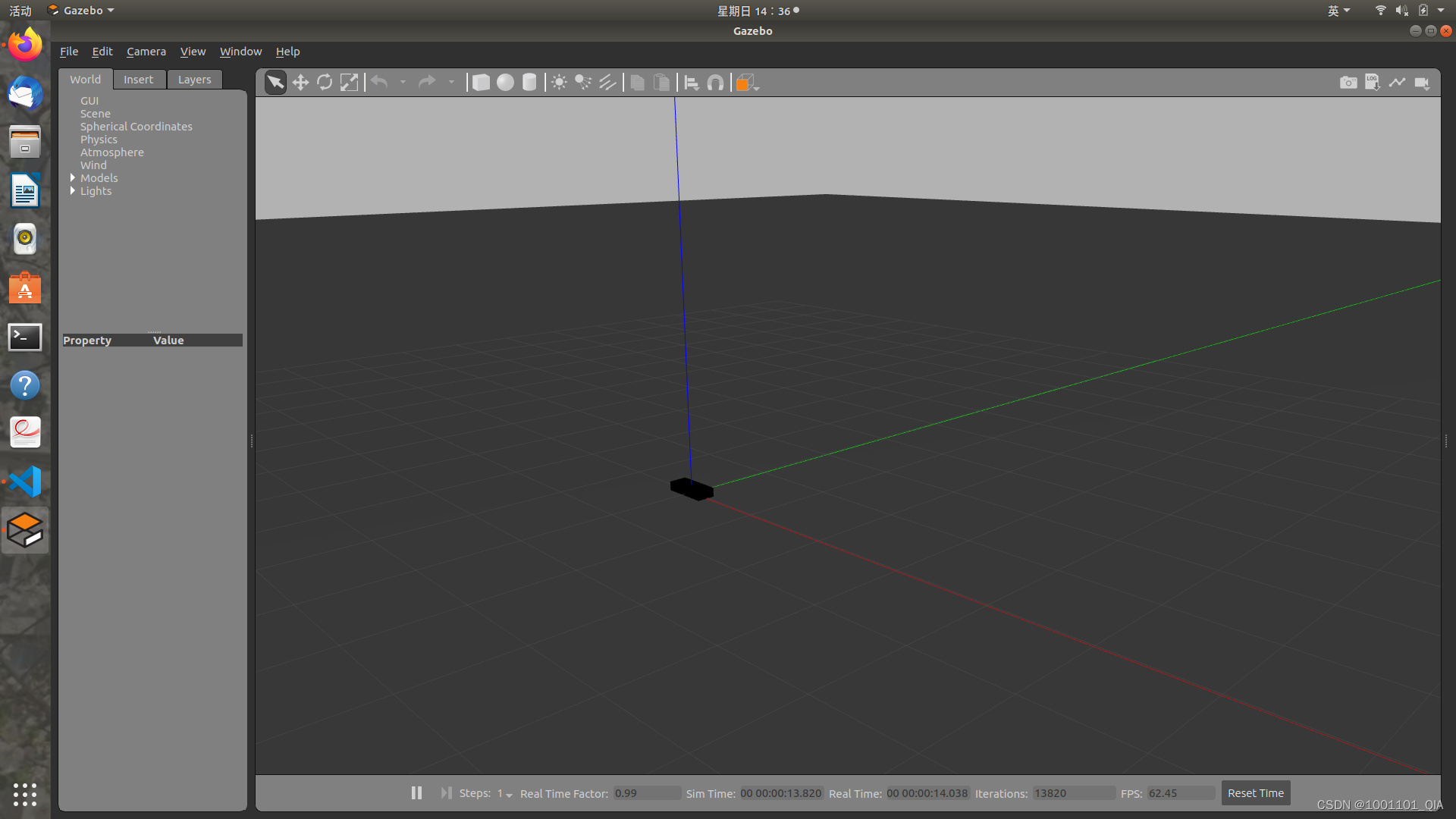Select Atmosphere in the world tree
Screen dimensions: 1456x819
point(112,152)
